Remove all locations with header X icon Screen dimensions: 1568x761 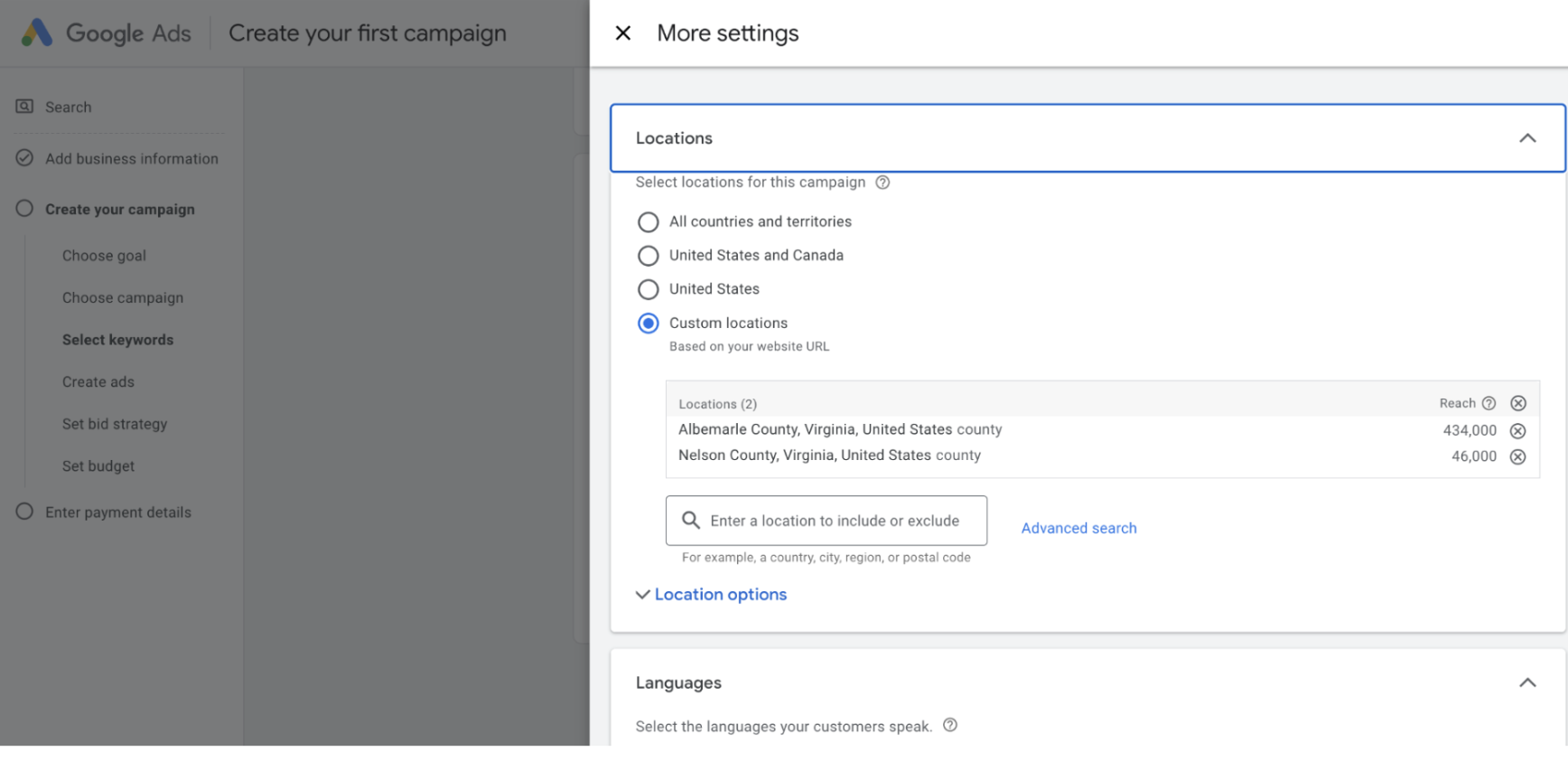(1518, 404)
